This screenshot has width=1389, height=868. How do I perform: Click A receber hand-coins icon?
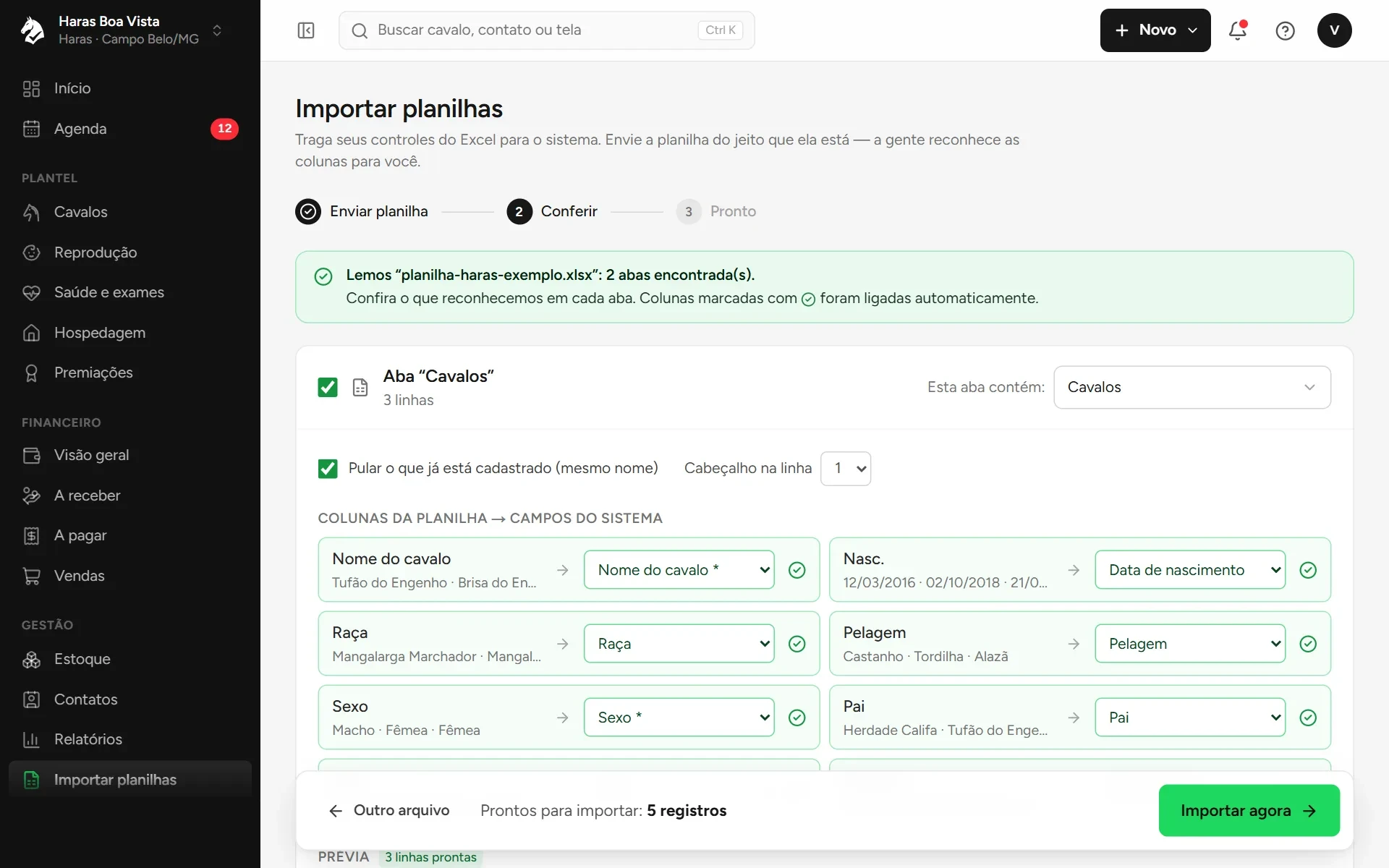[31, 495]
